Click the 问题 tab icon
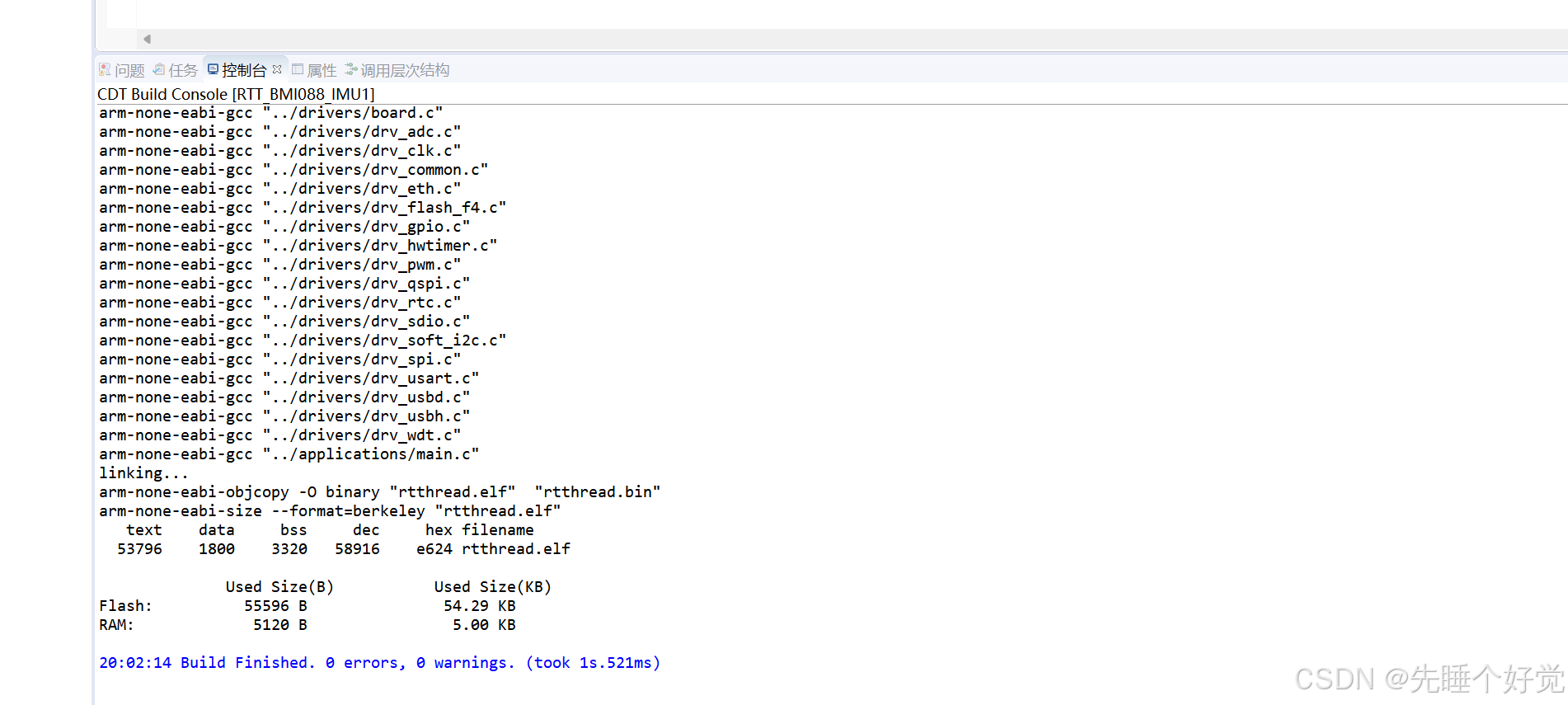The width and height of the screenshot is (1568, 705). [105, 69]
